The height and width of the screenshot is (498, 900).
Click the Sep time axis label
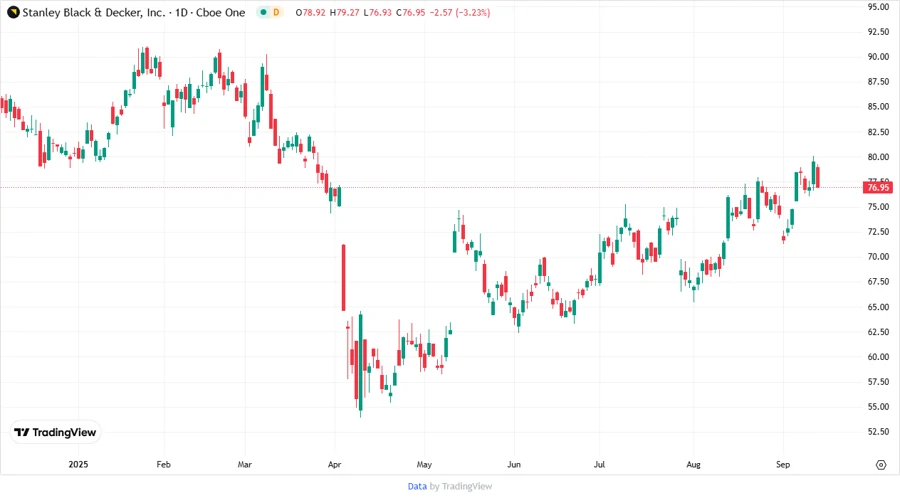coord(783,464)
